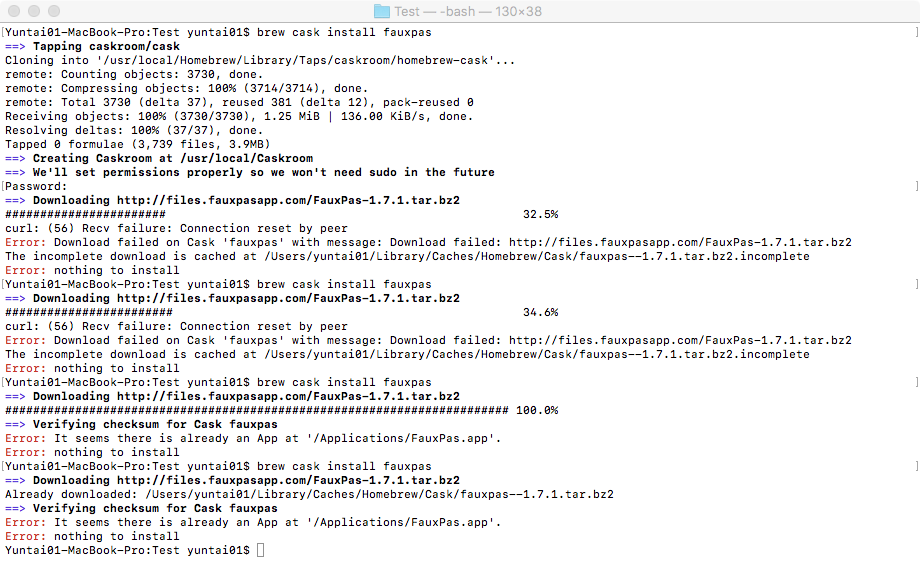Image resolution: width=920 pixels, height=562 pixels.
Task: Click the gray close window button
Action: (14, 11)
